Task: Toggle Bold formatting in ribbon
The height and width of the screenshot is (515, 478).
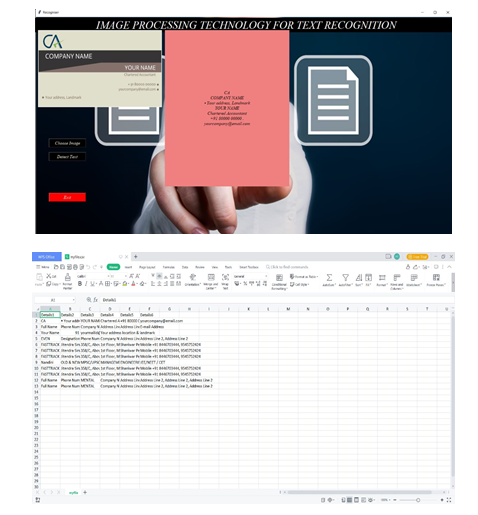Action: click(80, 284)
